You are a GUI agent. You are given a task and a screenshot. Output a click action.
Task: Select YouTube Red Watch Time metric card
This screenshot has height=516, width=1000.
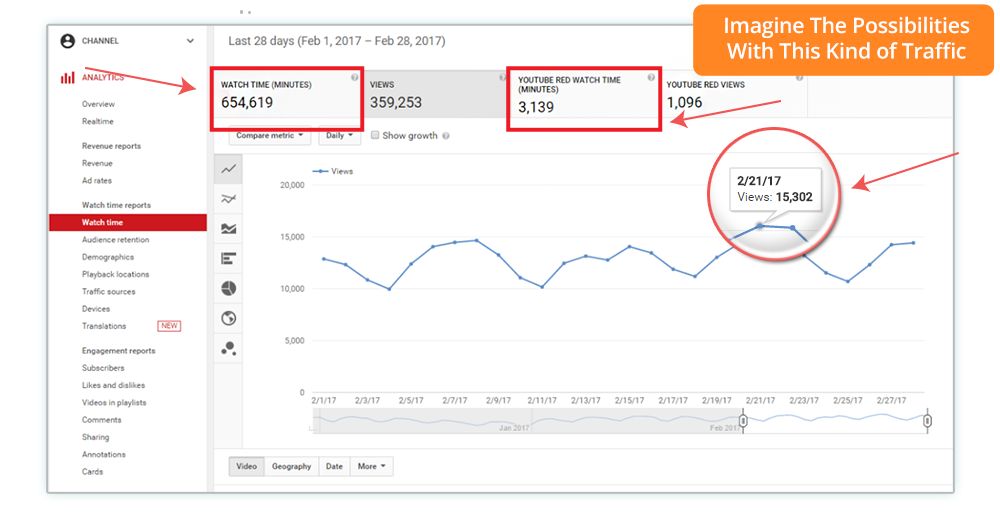click(584, 94)
